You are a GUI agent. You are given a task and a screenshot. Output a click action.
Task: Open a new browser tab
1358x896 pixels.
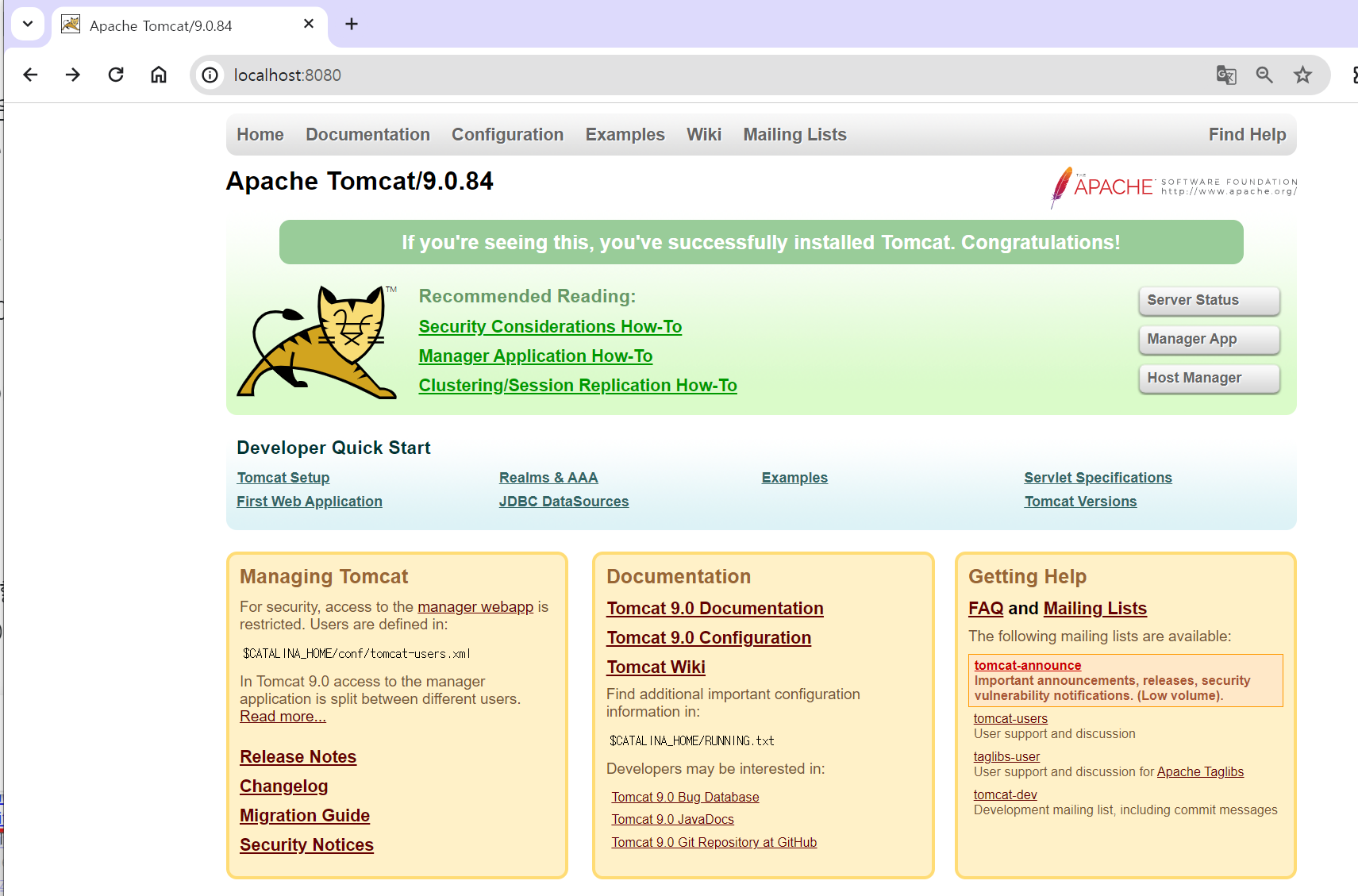tap(352, 24)
